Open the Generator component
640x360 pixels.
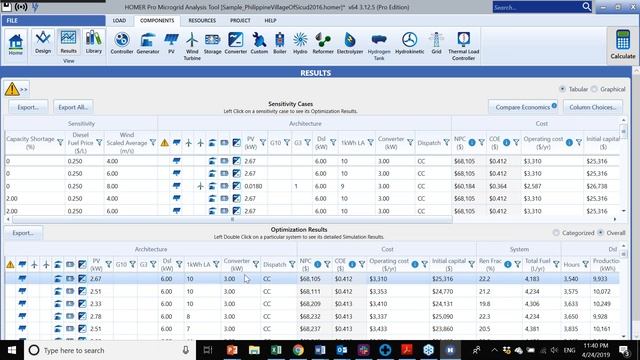(x=148, y=43)
